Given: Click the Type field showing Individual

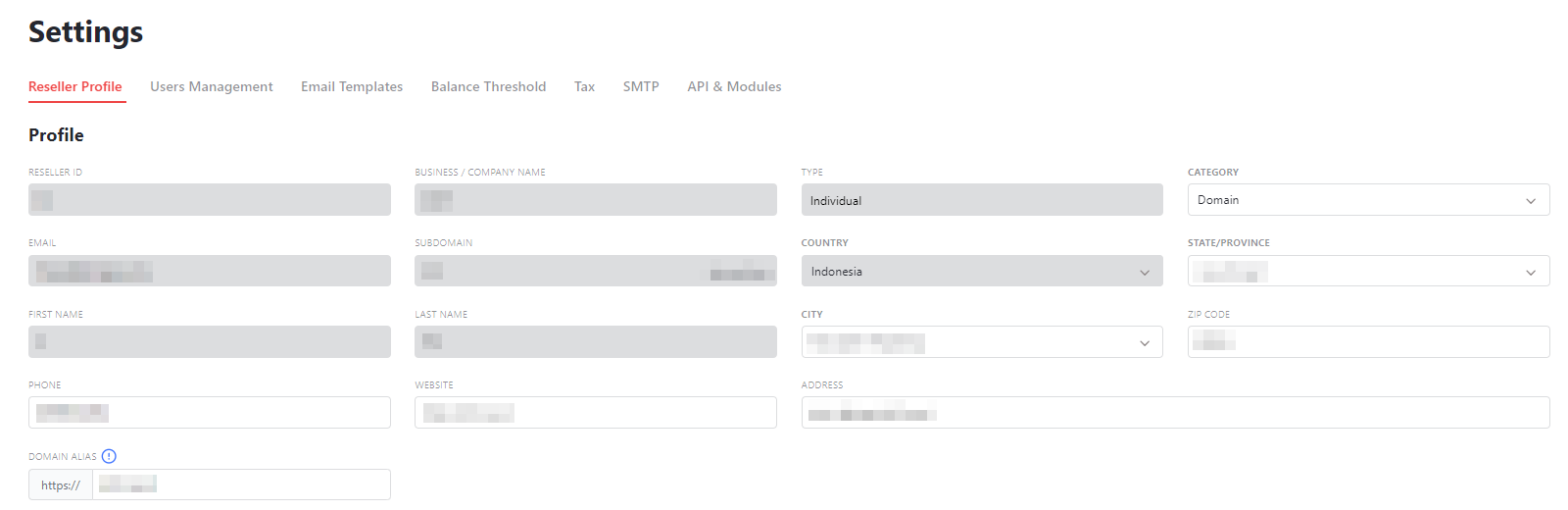Looking at the screenshot, I should pos(982,200).
